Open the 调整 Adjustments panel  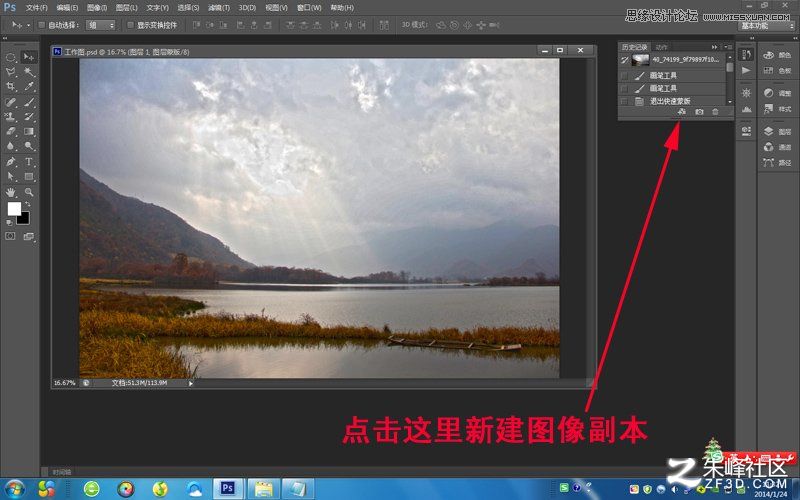(x=778, y=93)
